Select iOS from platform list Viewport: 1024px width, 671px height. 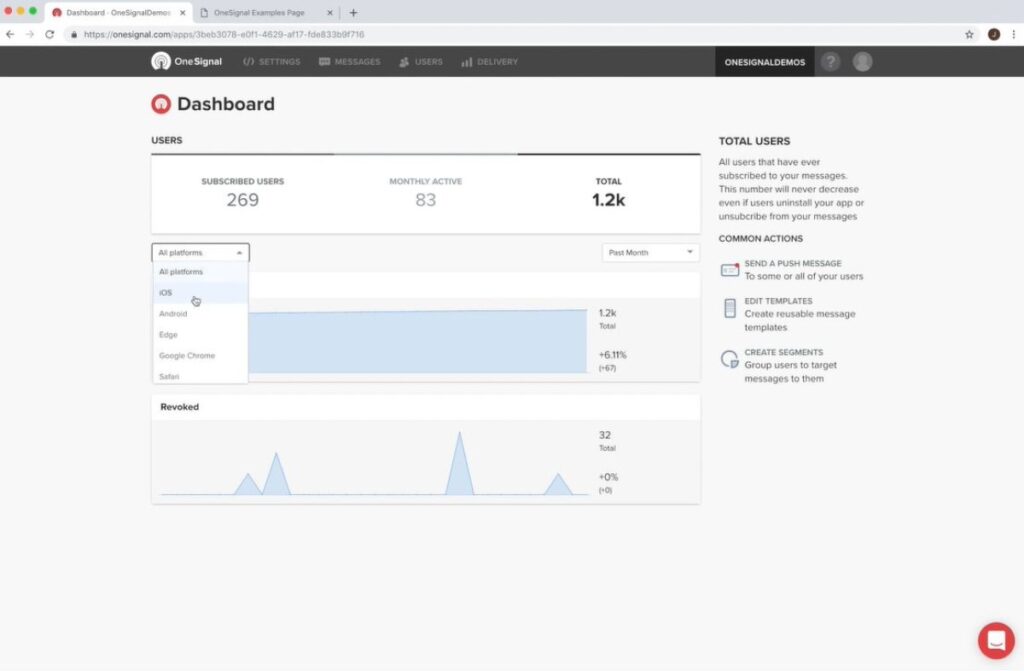coord(166,293)
